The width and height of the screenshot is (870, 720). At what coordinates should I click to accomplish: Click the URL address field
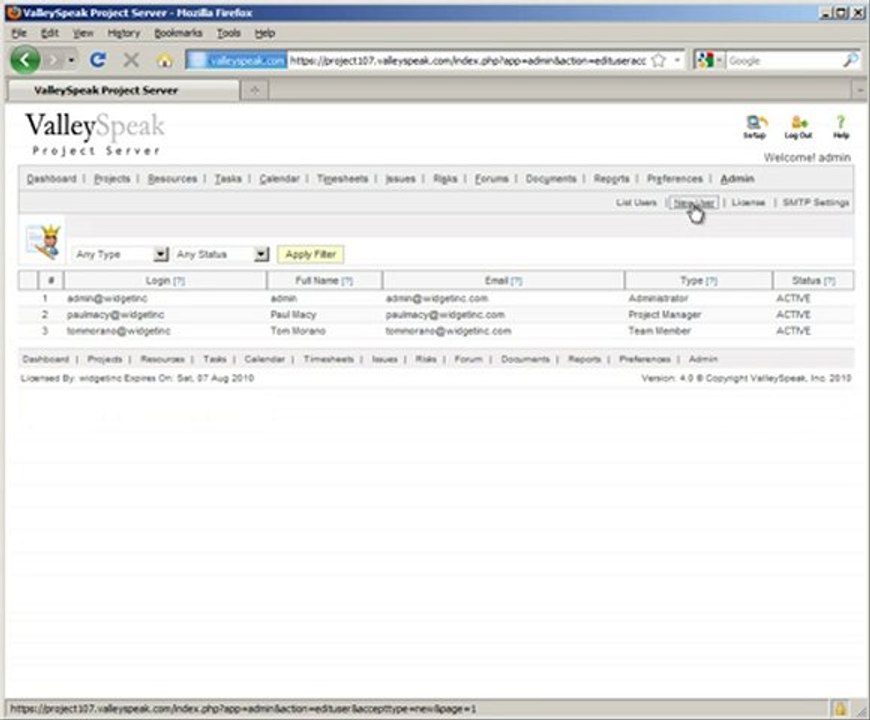coord(467,60)
